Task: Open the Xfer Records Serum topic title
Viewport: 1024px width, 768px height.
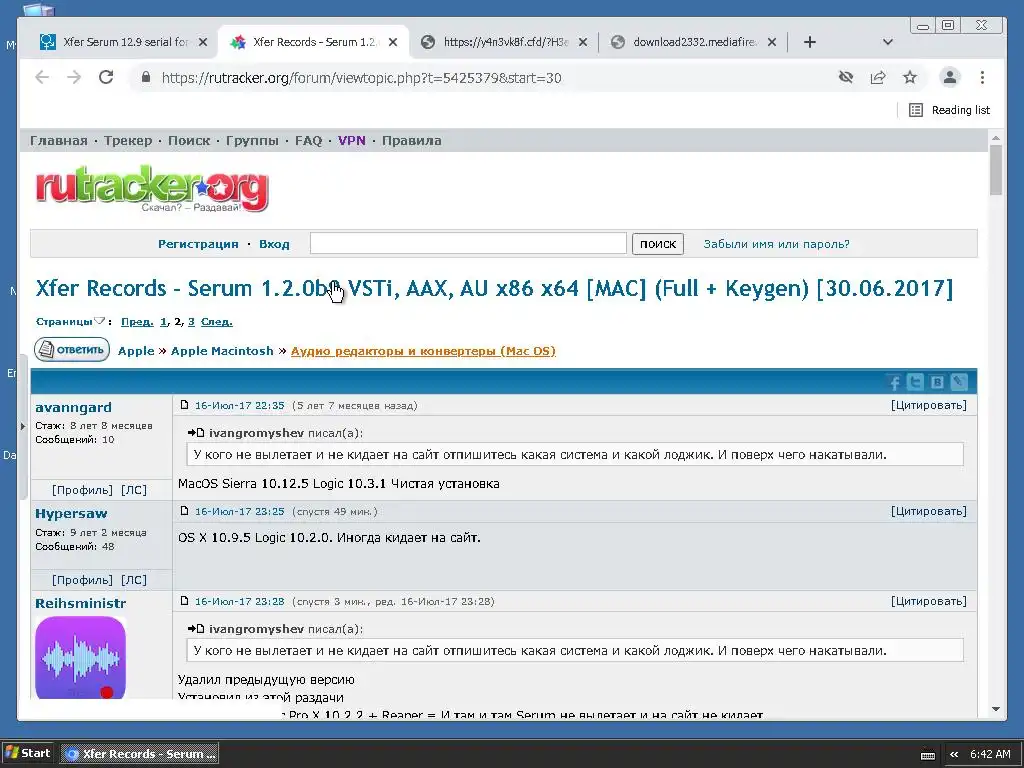Action: [x=494, y=289]
